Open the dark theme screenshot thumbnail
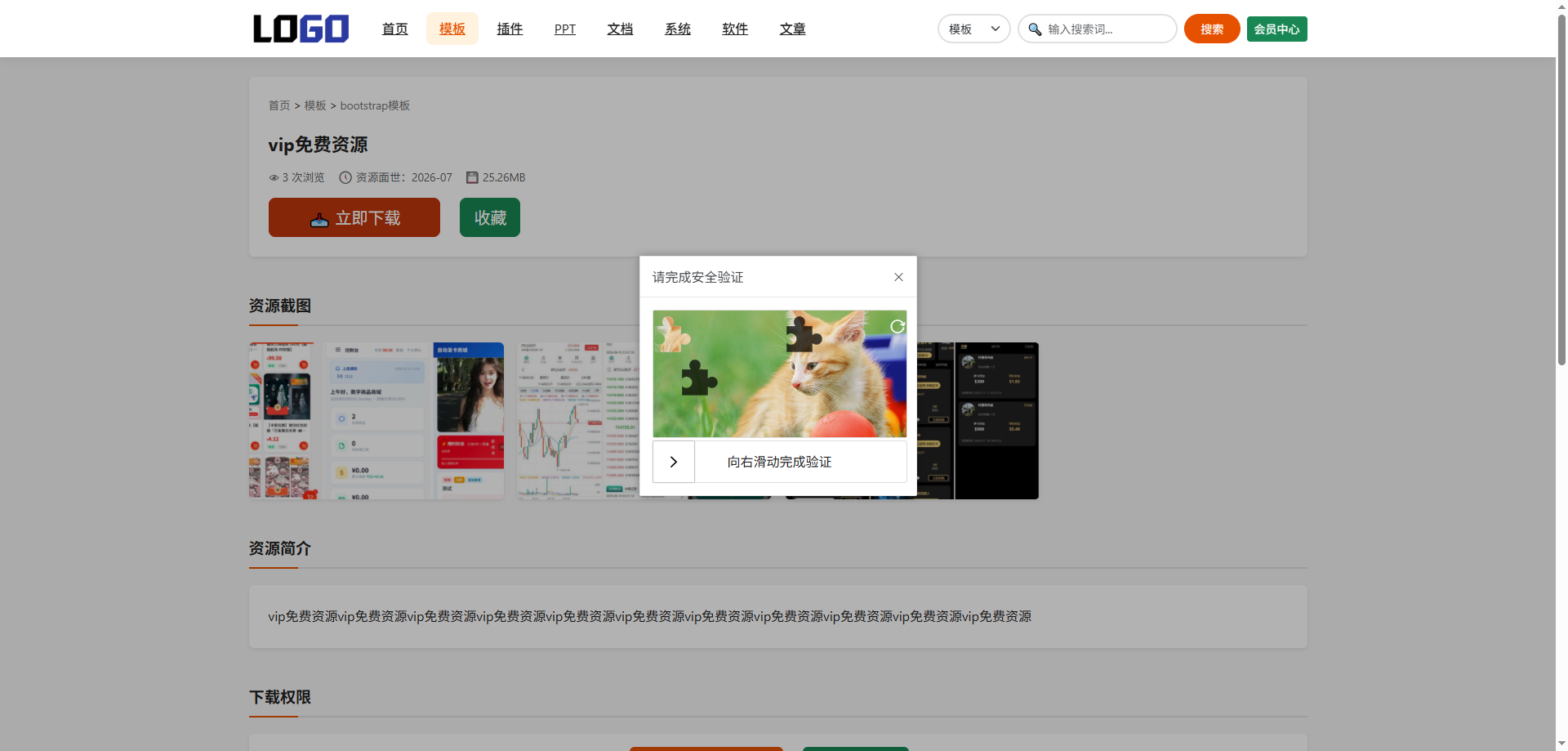Image resolution: width=1568 pixels, height=751 pixels. 978,421
